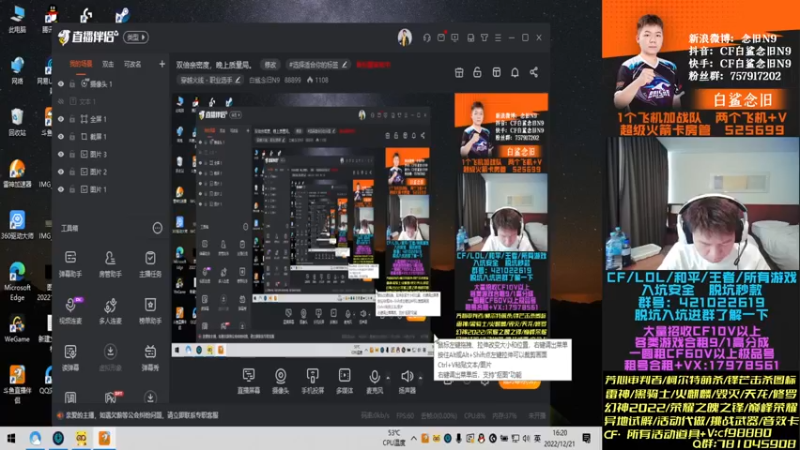Click the share icon above preview
800x450 pixels.
click(x=534, y=72)
